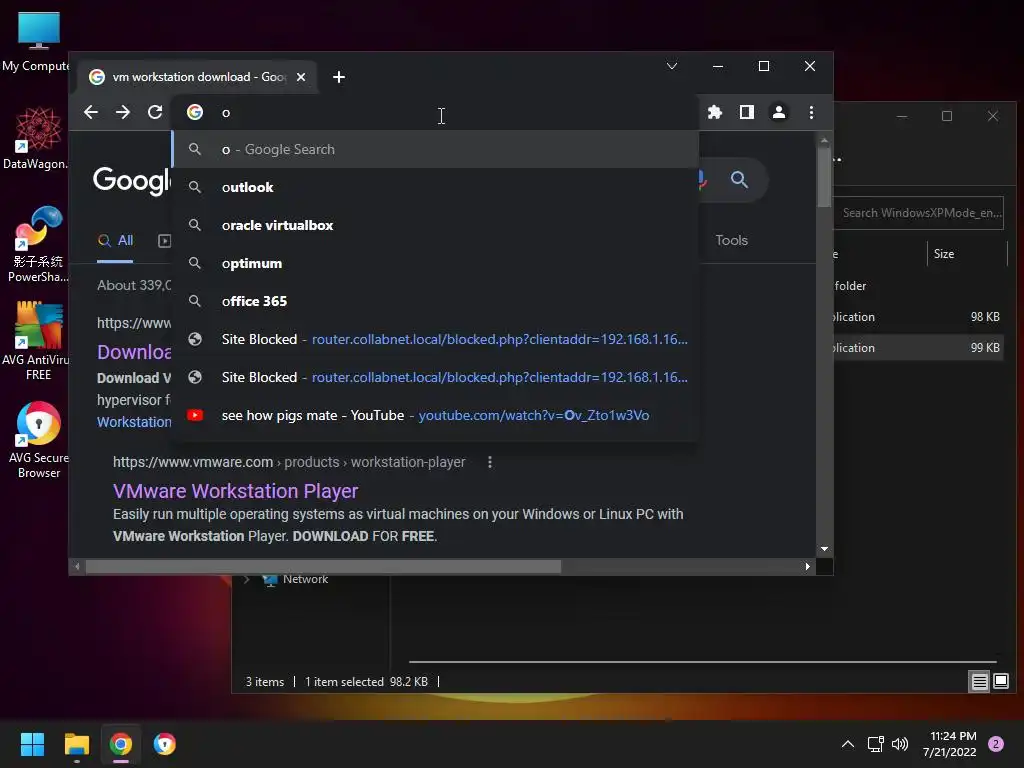Choose the 'office 365' suggestion
Image resolution: width=1024 pixels, height=768 pixels.
[436, 301]
